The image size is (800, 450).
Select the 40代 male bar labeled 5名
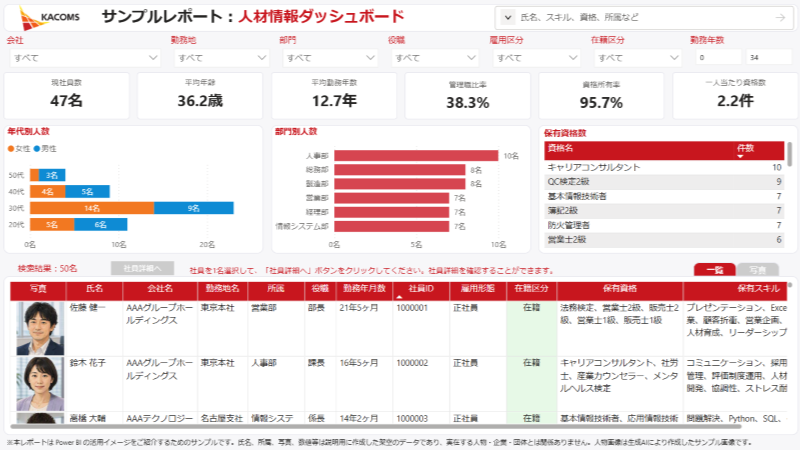pyautogui.click(x=87, y=191)
